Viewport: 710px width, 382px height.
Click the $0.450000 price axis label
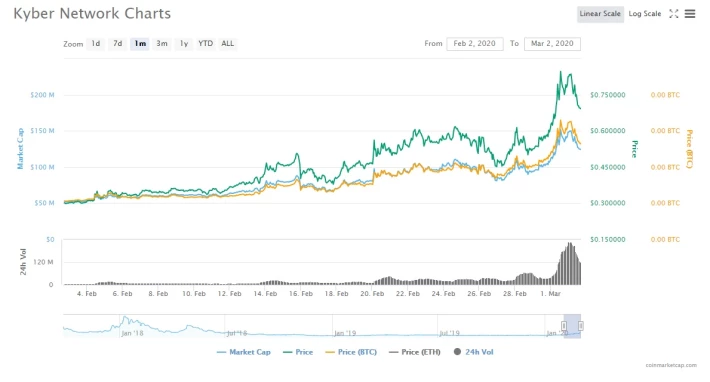(x=608, y=167)
